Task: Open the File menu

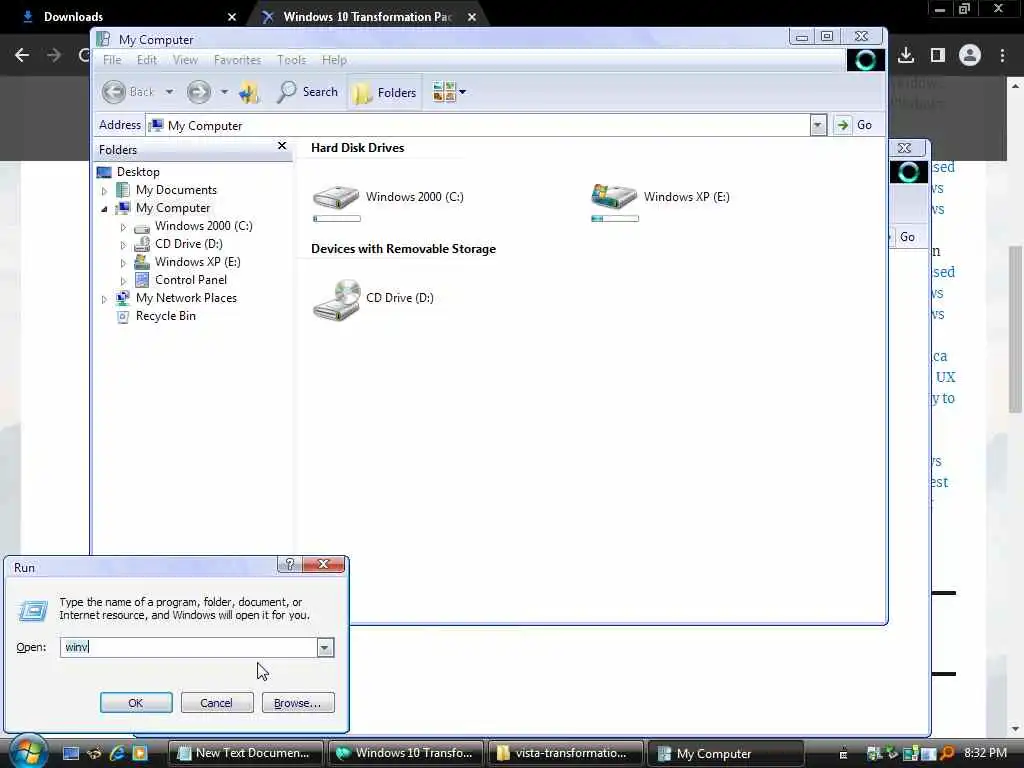Action: pos(112,60)
